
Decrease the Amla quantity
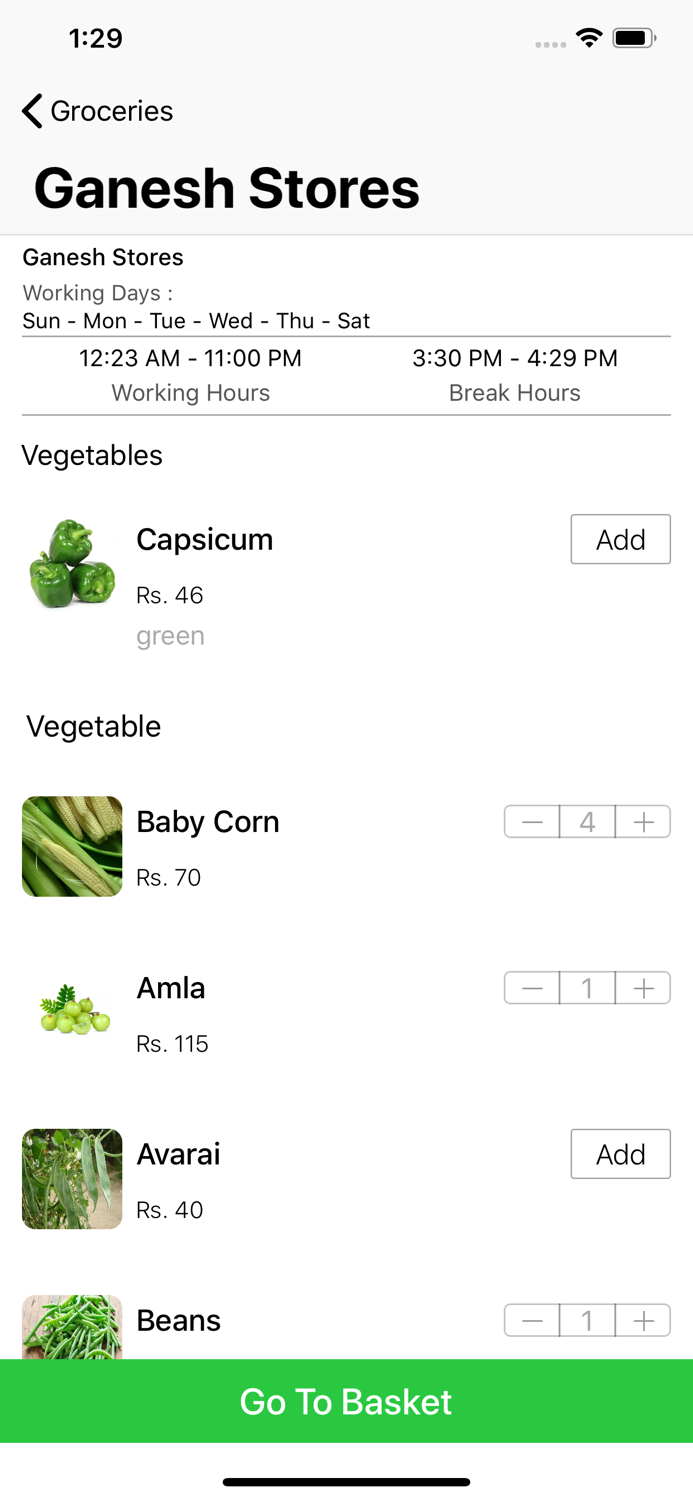[531, 987]
